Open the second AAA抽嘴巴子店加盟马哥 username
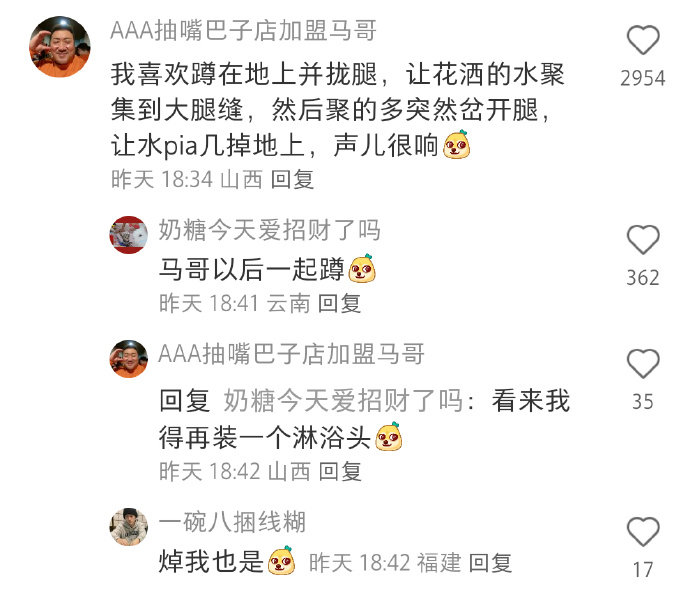This screenshot has width=690, height=592. (291, 354)
